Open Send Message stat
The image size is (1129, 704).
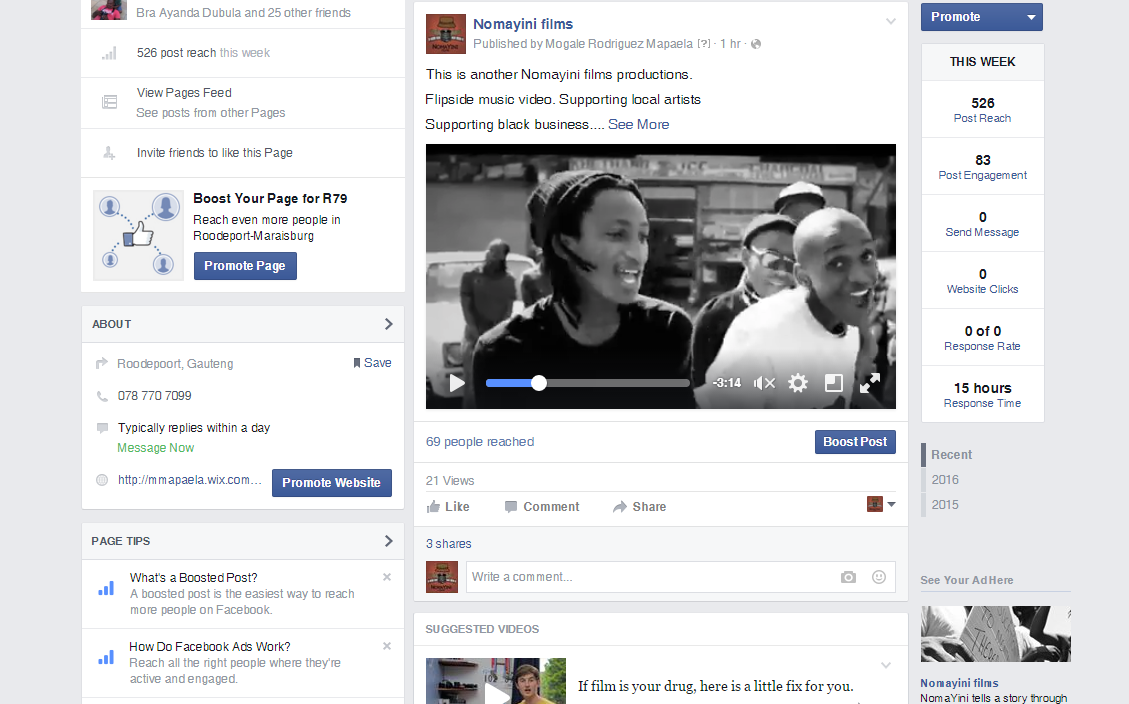(x=982, y=224)
